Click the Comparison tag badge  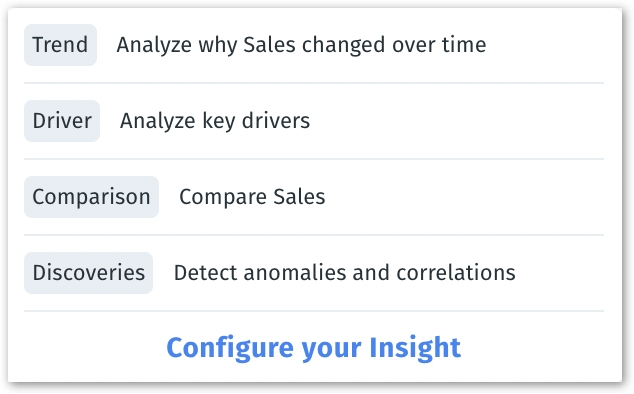[91, 197]
